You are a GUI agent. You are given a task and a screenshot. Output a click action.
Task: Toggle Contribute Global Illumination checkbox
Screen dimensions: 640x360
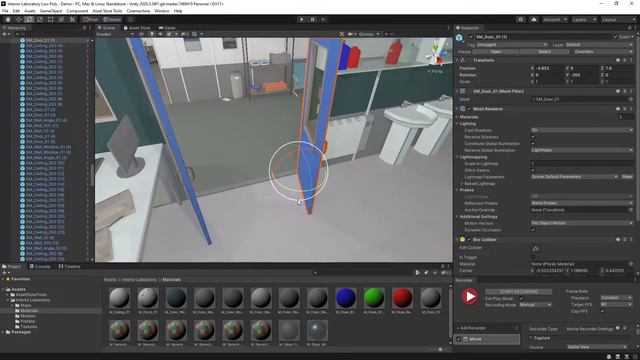pyautogui.click(x=533, y=144)
